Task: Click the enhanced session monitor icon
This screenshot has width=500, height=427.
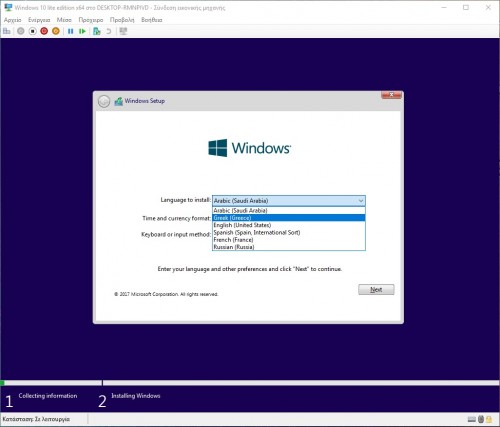Action: [124, 31]
